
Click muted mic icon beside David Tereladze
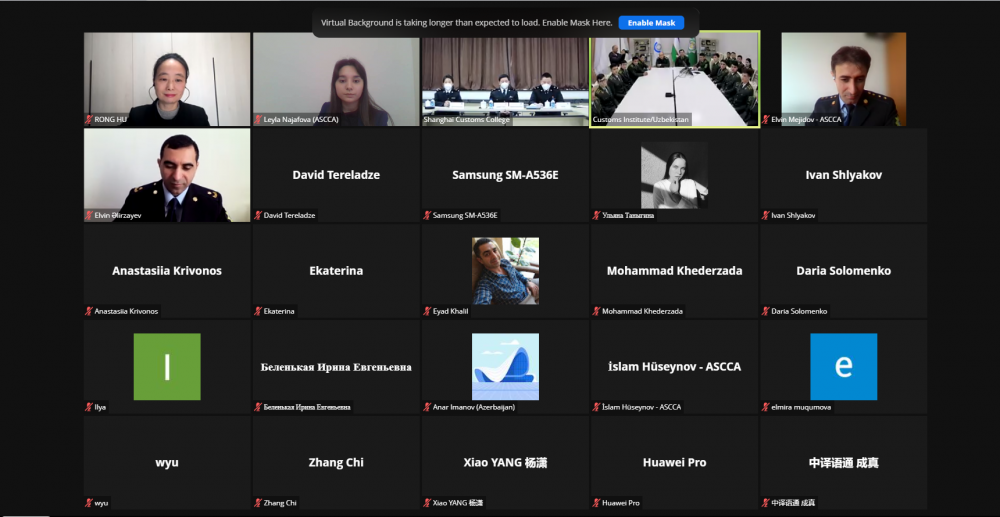(x=258, y=215)
